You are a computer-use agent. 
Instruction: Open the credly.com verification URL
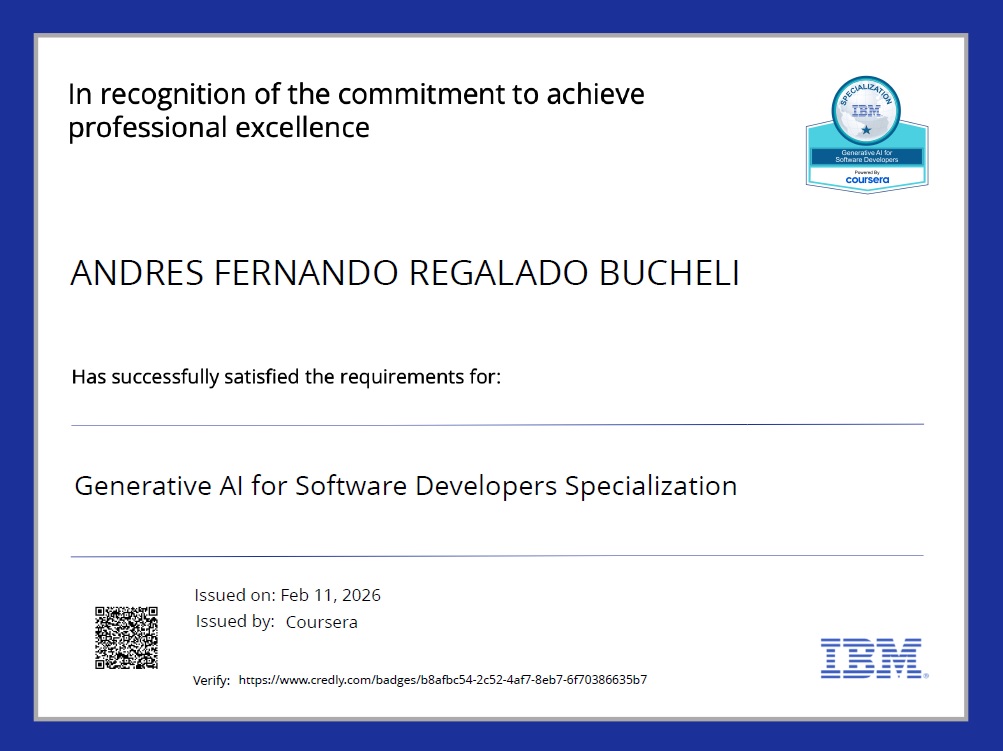coord(441,680)
